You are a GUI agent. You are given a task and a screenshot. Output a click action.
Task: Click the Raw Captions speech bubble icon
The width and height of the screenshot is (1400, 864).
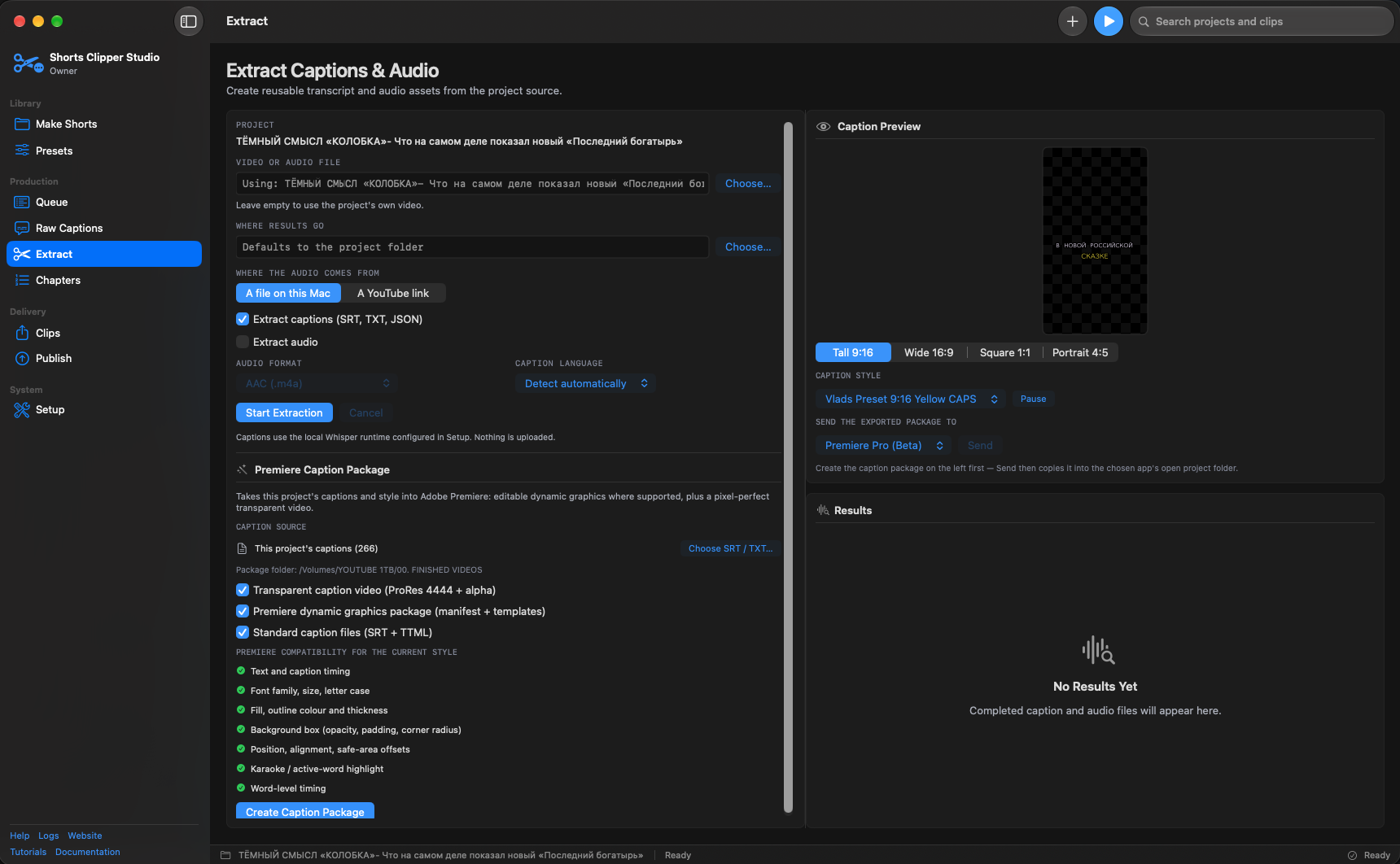(x=22, y=229)
